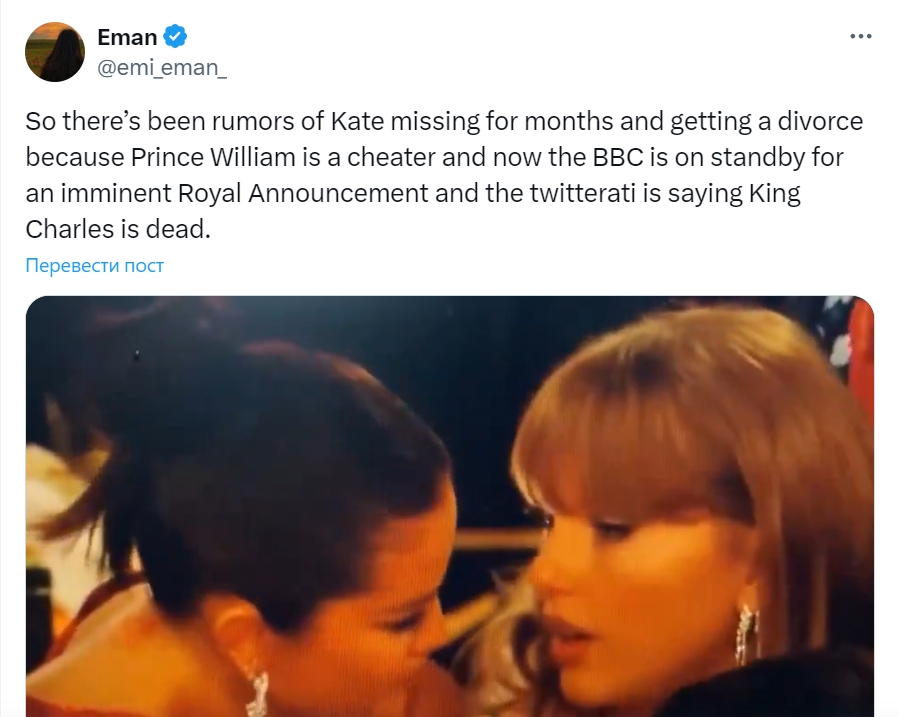Translate the post via Перевести пост
This screenshot has width=899, height=717.
click(94, 265)
